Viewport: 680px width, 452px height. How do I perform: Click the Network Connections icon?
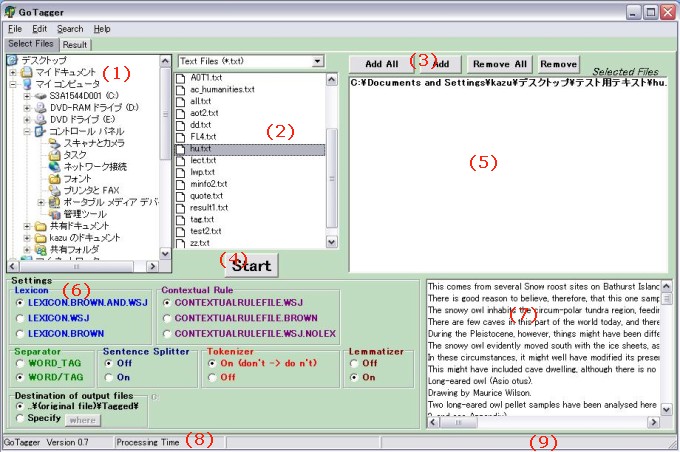(x=55, y=167)
